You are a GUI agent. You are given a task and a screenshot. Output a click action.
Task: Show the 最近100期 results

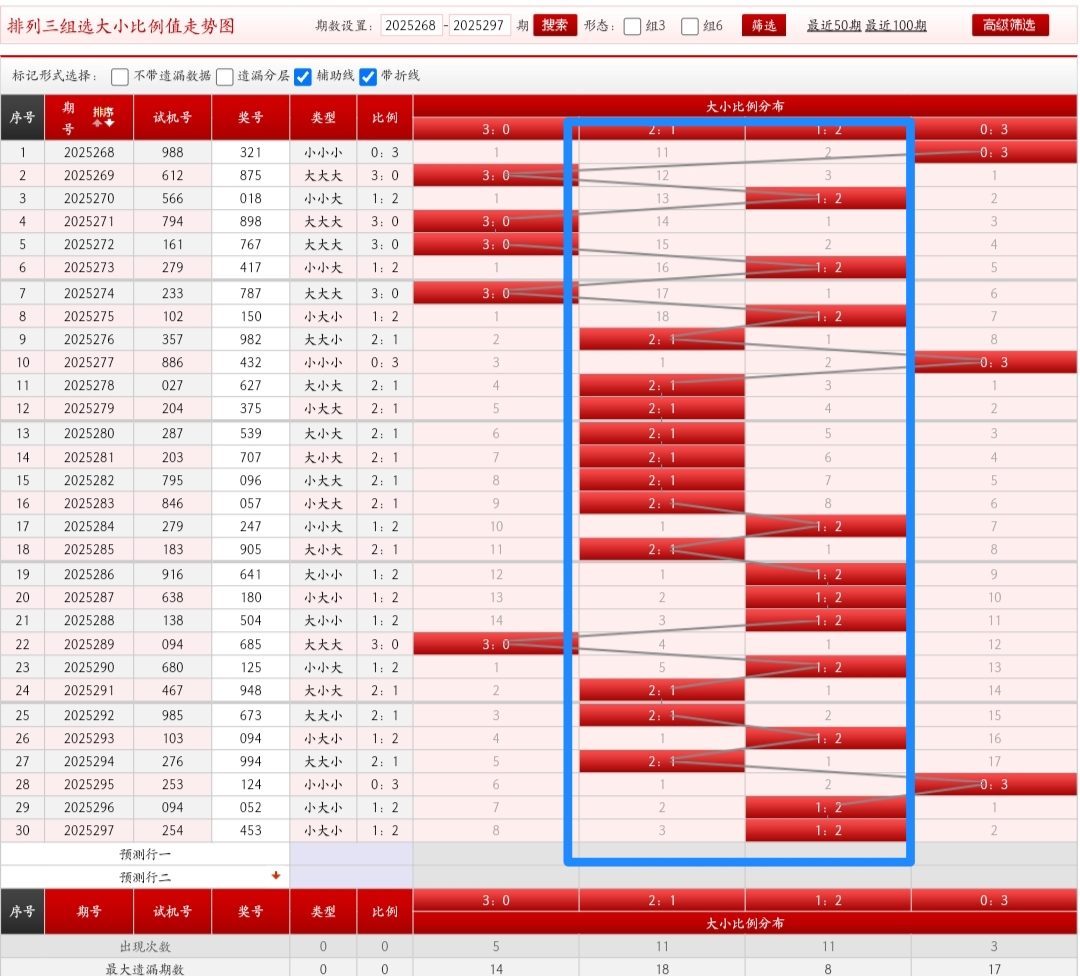pos(896,26)
